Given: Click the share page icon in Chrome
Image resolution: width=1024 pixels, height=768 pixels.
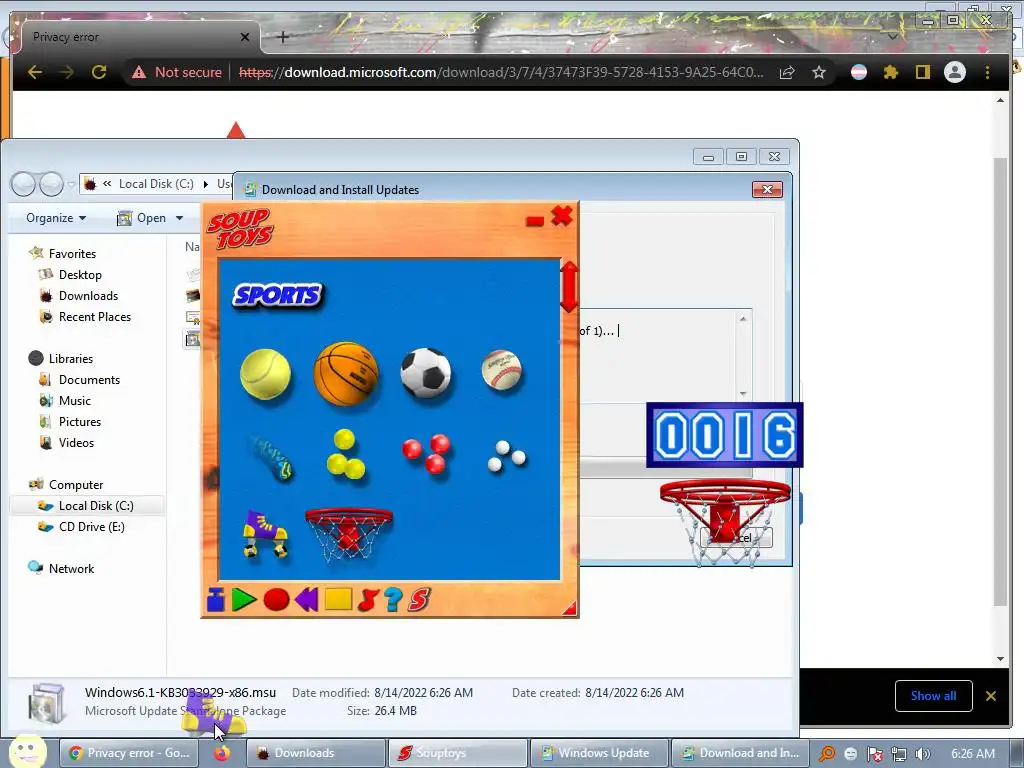Looking at the screenshot, I should coord(787,72).
